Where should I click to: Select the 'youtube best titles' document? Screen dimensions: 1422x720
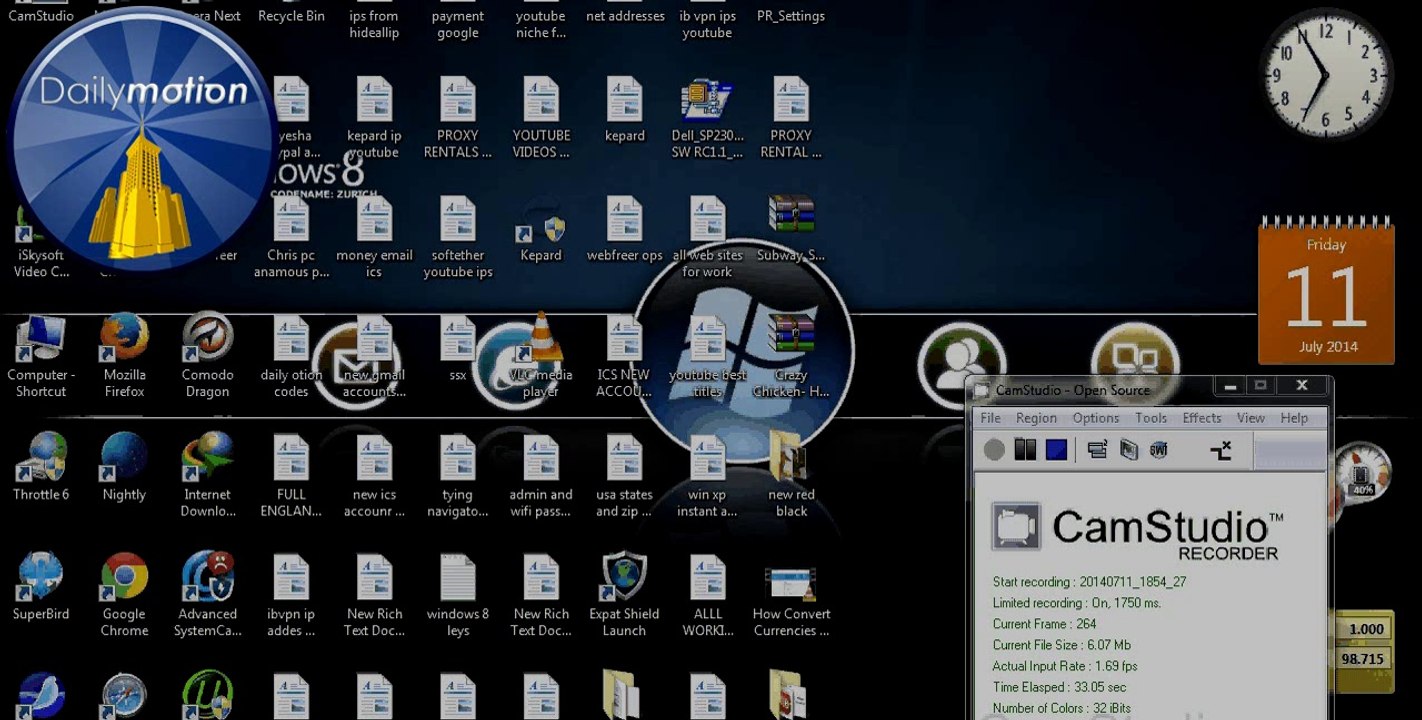click(x=708, y=357)
